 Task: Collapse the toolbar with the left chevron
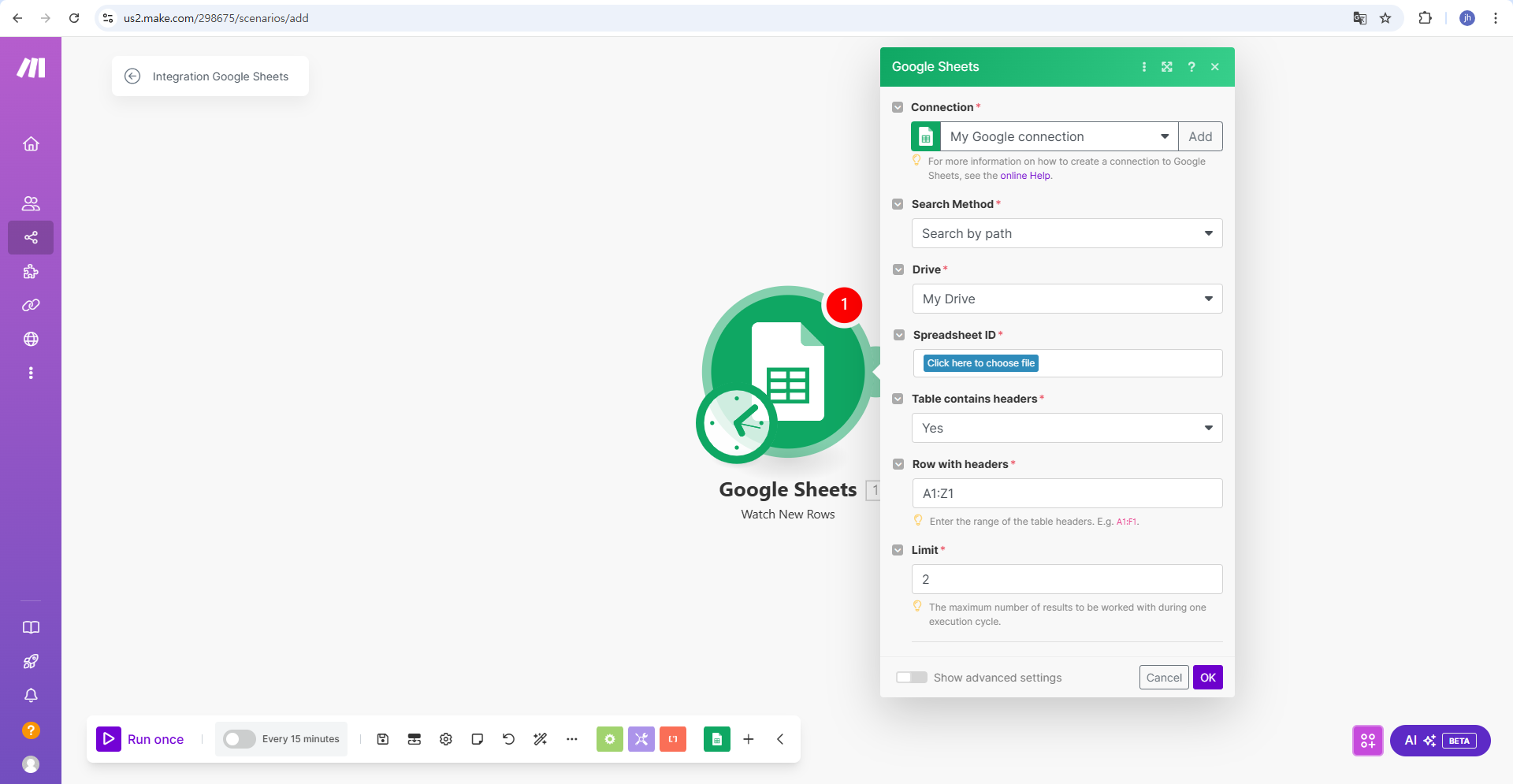pos(780,739)
